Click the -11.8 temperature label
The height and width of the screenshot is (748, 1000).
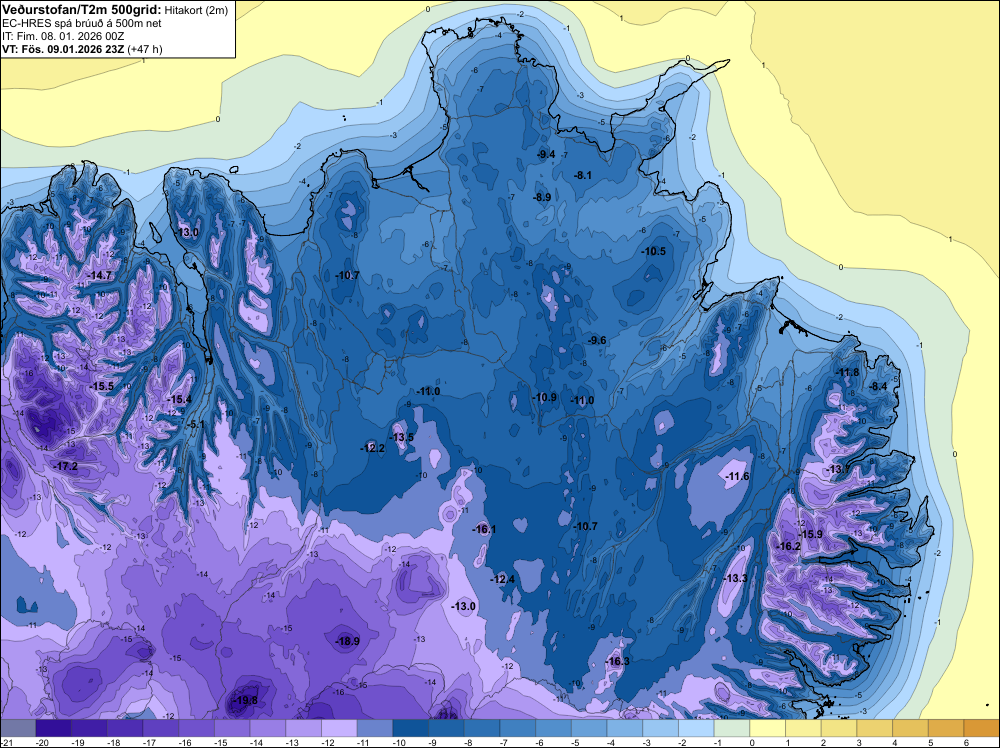tap(847, 372)
